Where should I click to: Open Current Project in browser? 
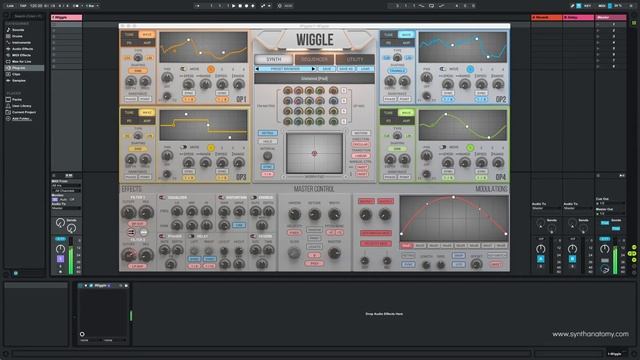pos(24,112)
